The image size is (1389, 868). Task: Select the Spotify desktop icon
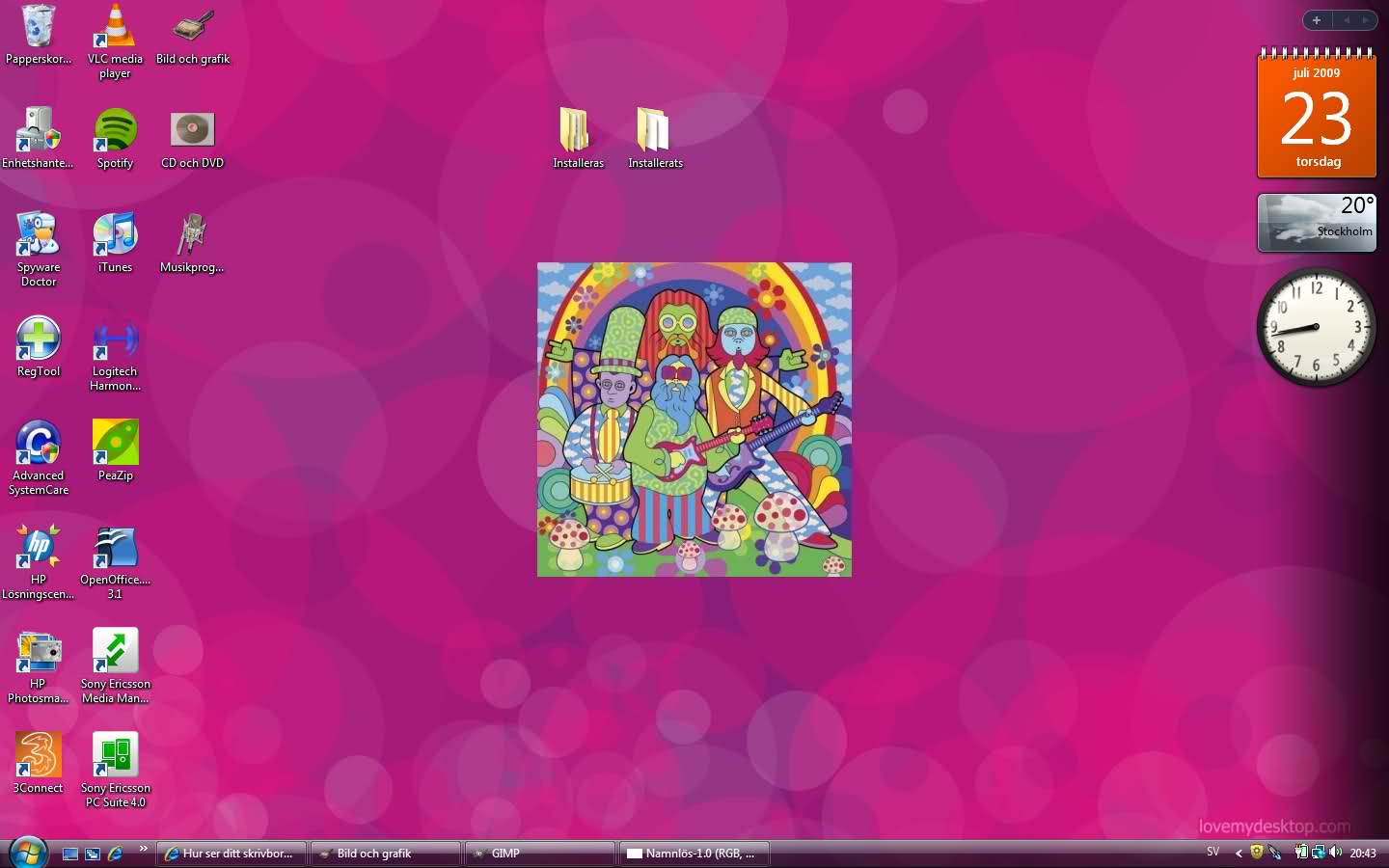115,137
